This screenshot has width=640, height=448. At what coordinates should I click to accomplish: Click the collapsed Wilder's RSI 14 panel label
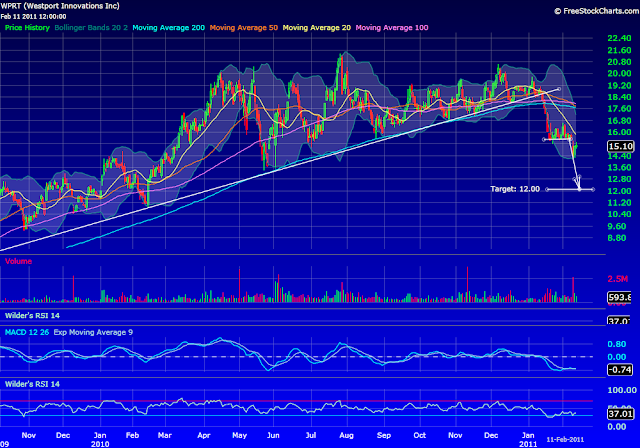pos(32,315)
